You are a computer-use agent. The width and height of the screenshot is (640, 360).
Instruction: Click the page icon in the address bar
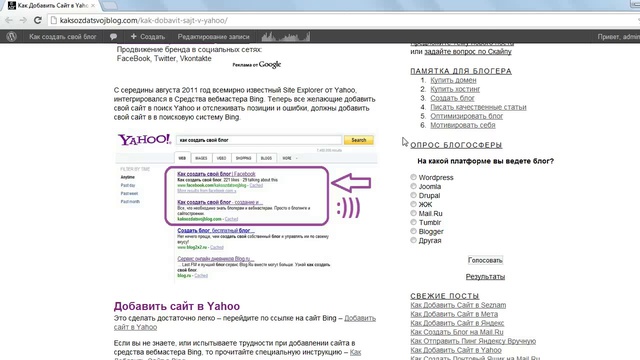pos(53,20)
